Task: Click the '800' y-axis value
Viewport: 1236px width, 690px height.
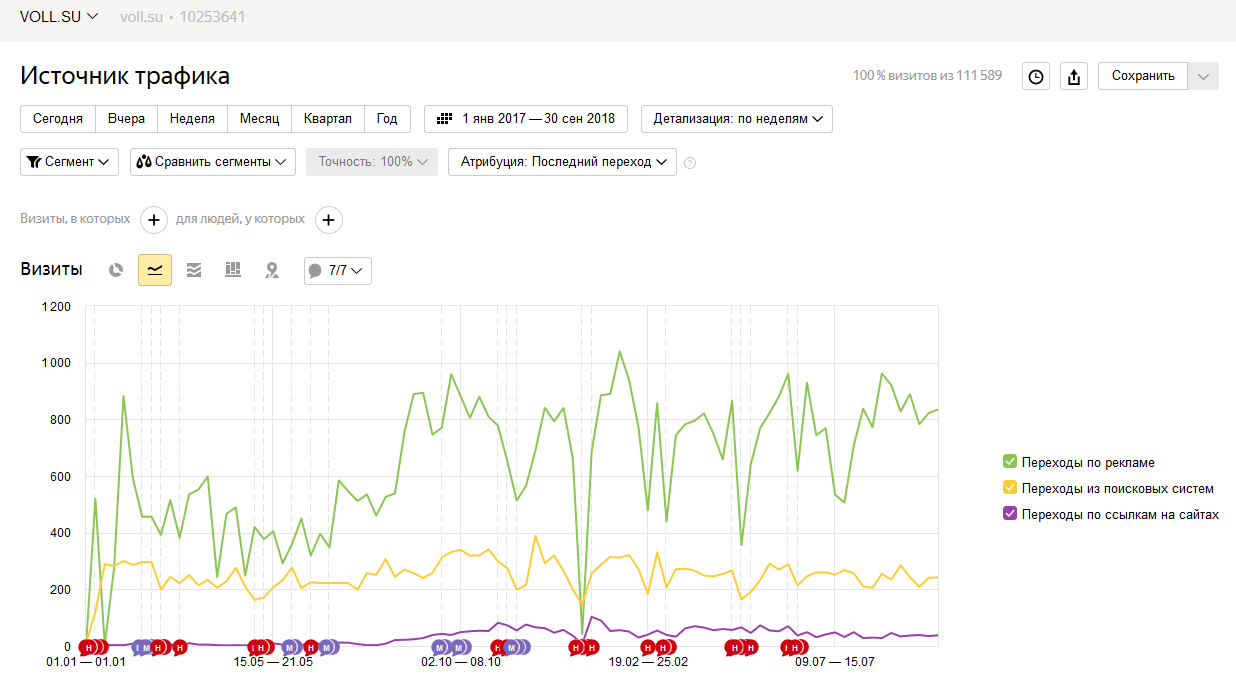Action: [60, 420]
